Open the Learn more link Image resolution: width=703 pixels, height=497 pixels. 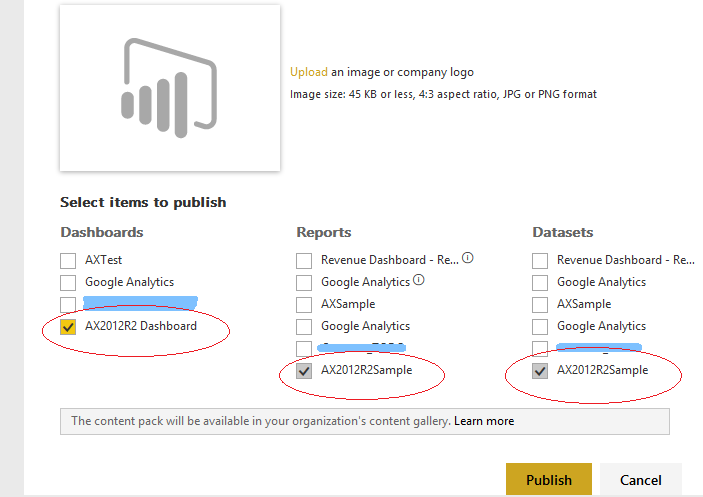click(x=484, y=421)
